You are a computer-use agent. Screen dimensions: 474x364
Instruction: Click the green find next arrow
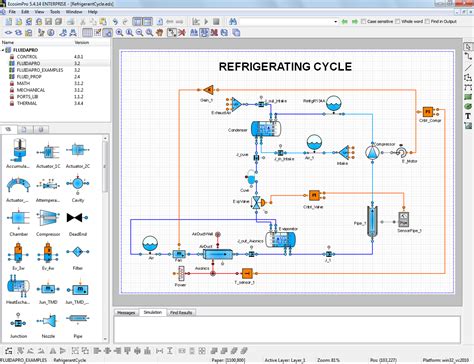tap(355, 22)
